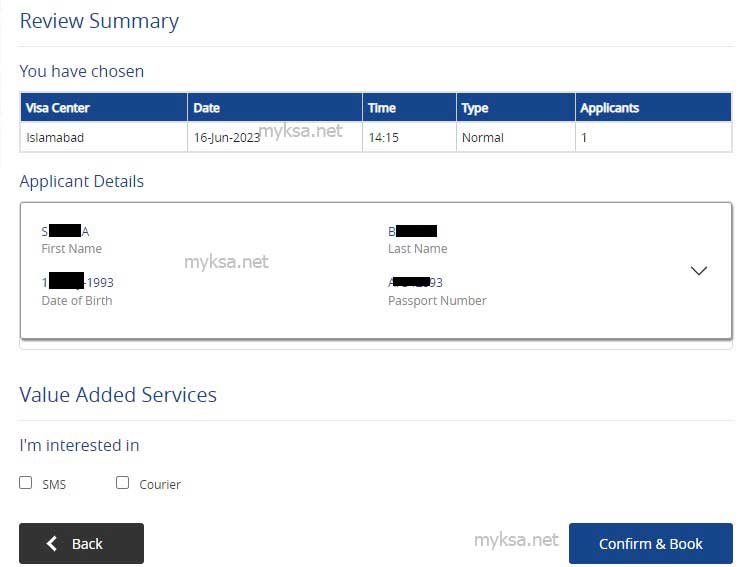
Task: Click the Date of Birth label
Action: click(x=77, y=301)
